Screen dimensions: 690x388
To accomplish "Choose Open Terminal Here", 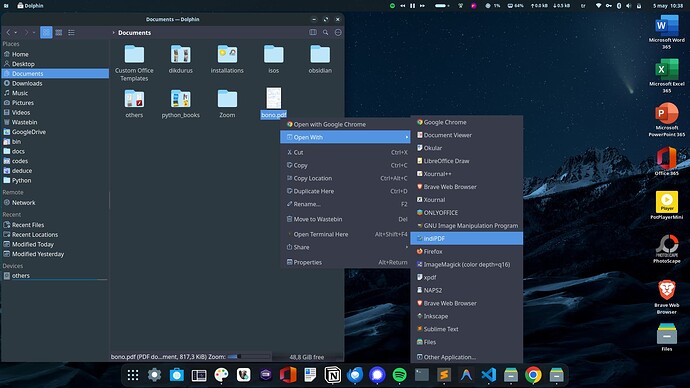I will (345, 234).
